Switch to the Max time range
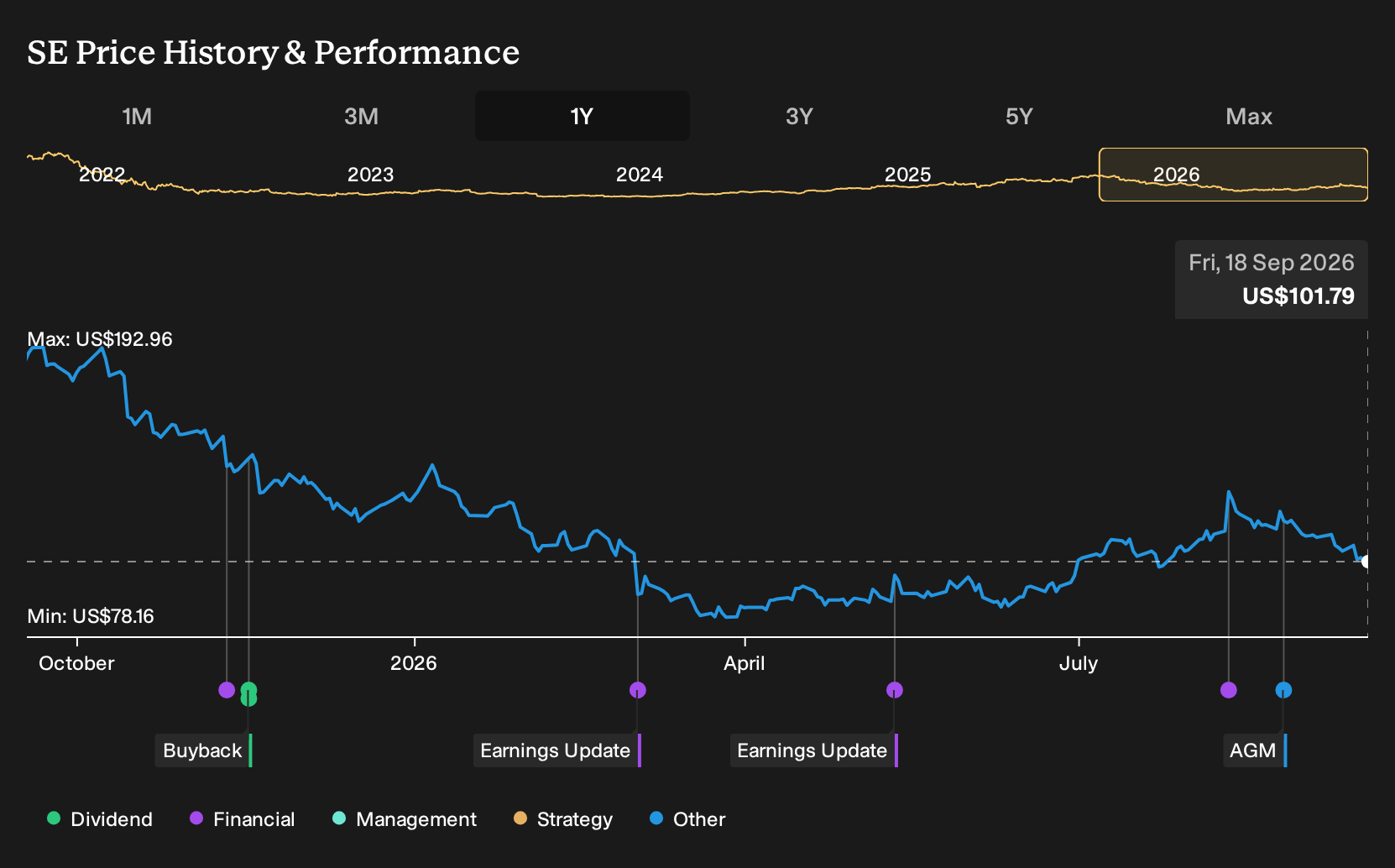Image resolution: width=1395 pixels, height=868 pixels. [x=1249, y=116]
